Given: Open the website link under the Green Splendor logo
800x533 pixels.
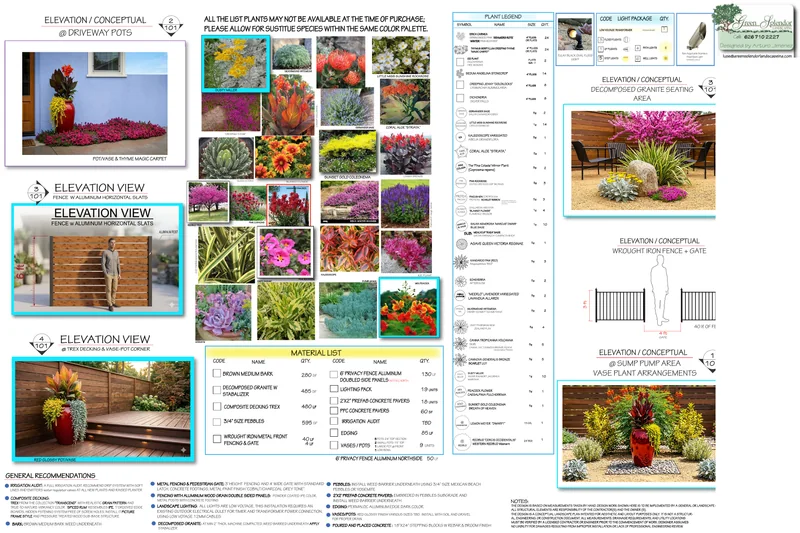Looking at the screenshot, I should [759, 56].
